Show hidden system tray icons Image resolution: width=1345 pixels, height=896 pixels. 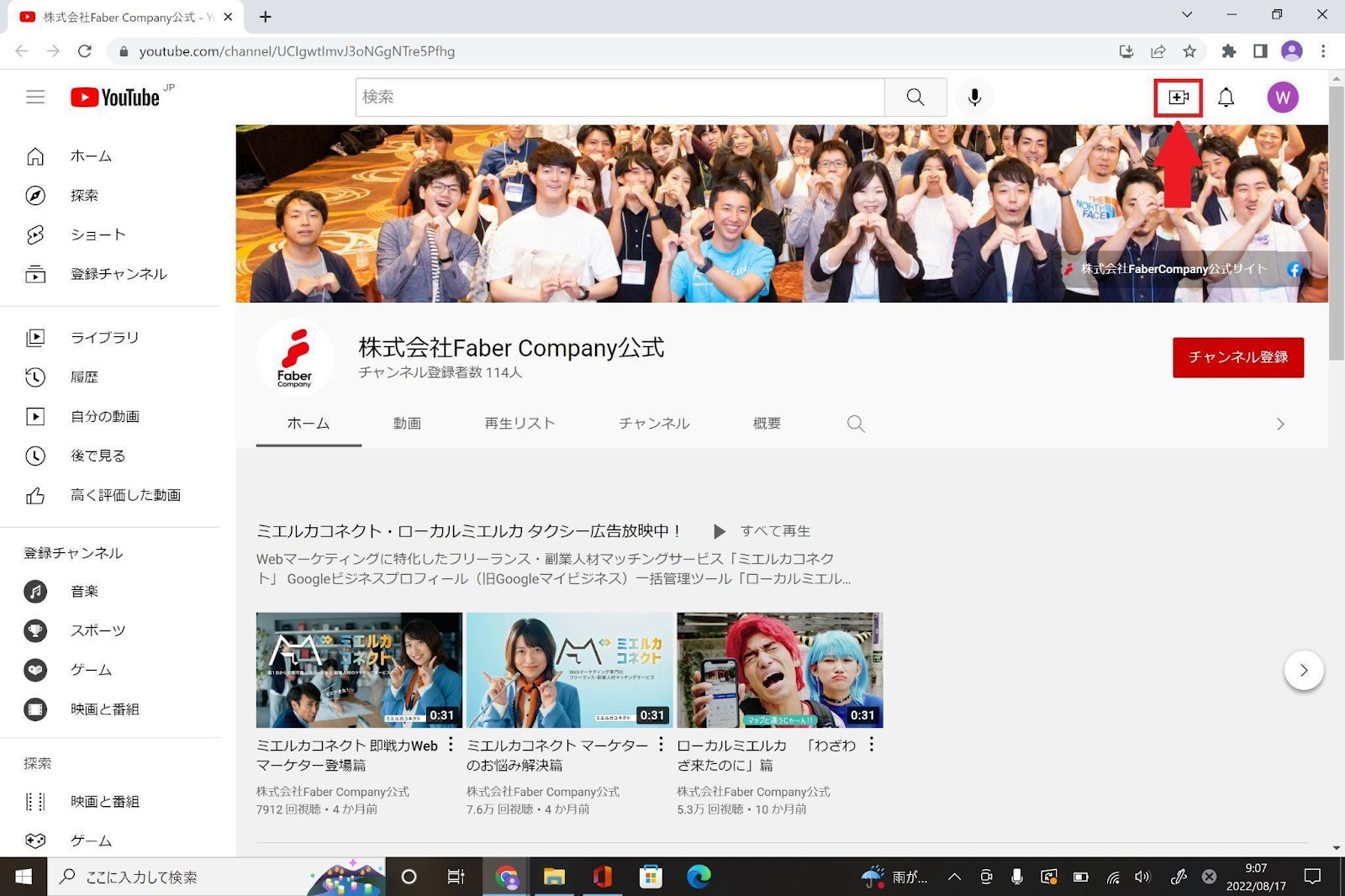[954, 877]
